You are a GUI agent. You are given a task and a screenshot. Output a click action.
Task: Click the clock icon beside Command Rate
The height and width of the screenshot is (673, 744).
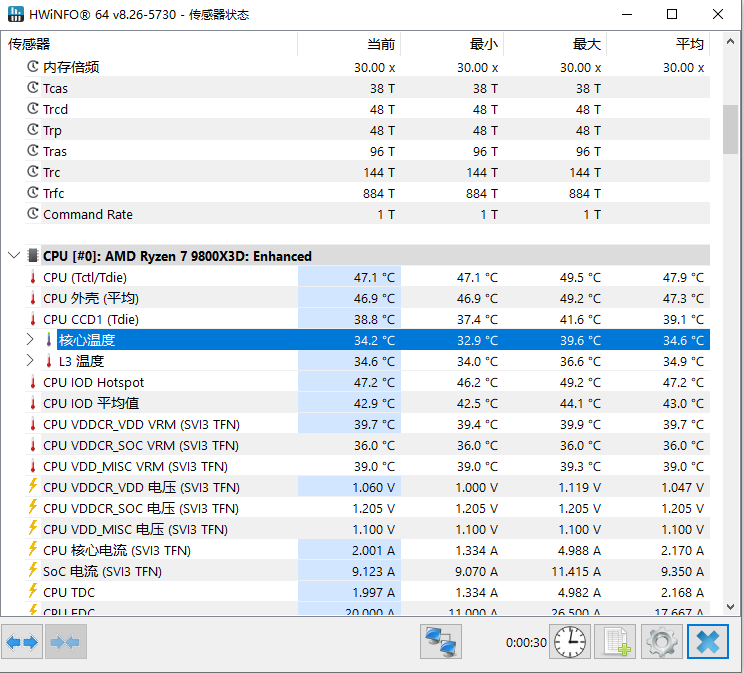tap(33, 214)
